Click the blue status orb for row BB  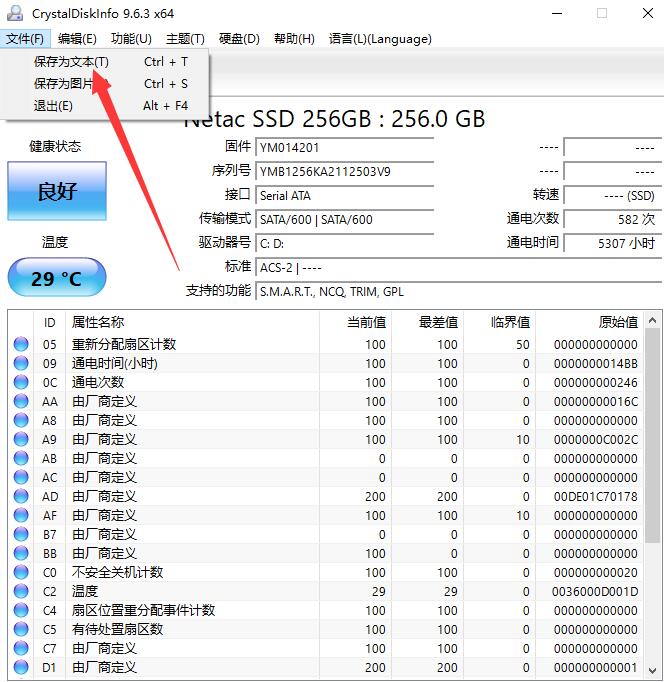[x=21, y=553]
